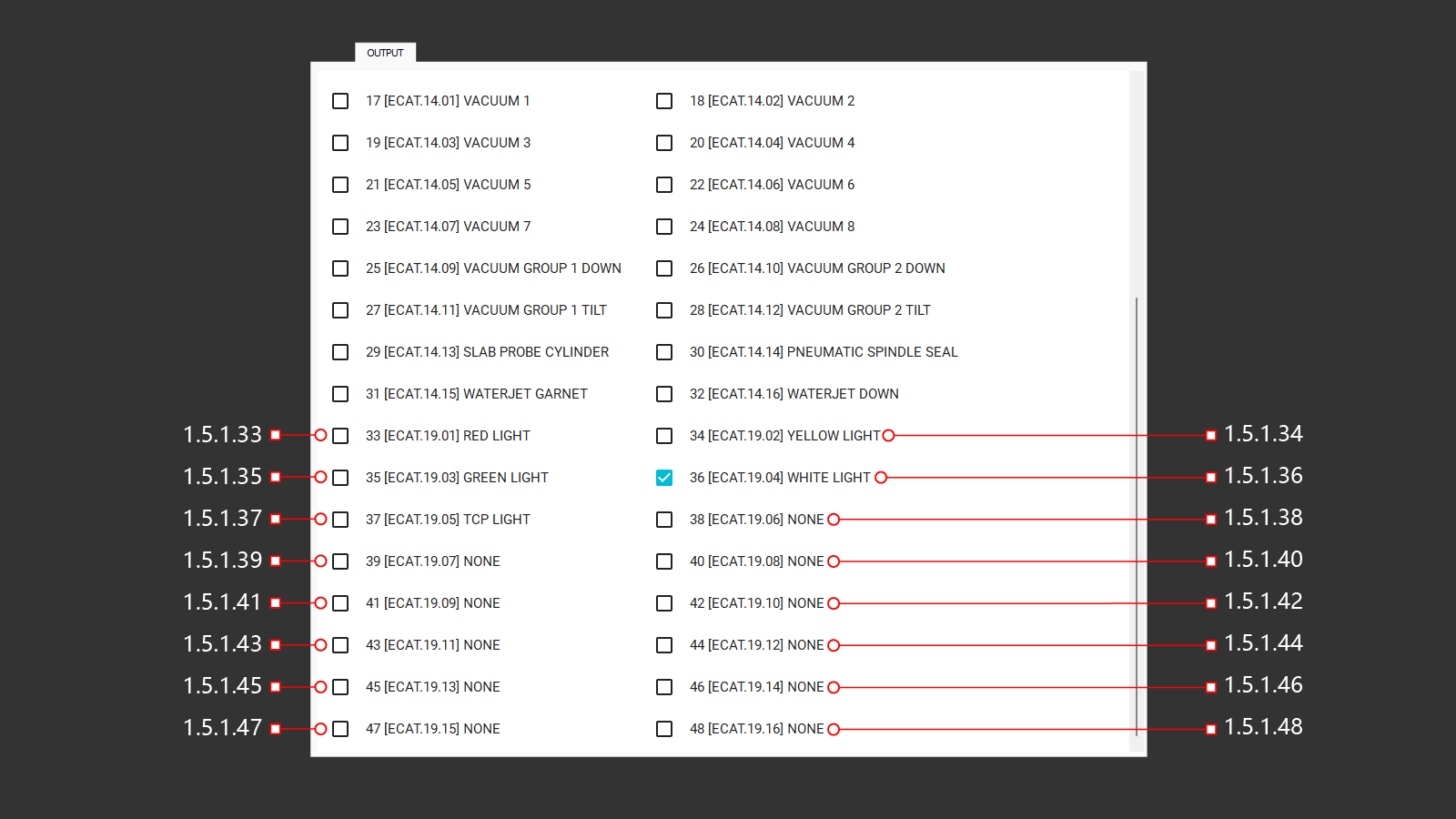Screen dimensions: 1456x819
Task: Check the VACUUM 2 output box
Action: click(664, 101)
